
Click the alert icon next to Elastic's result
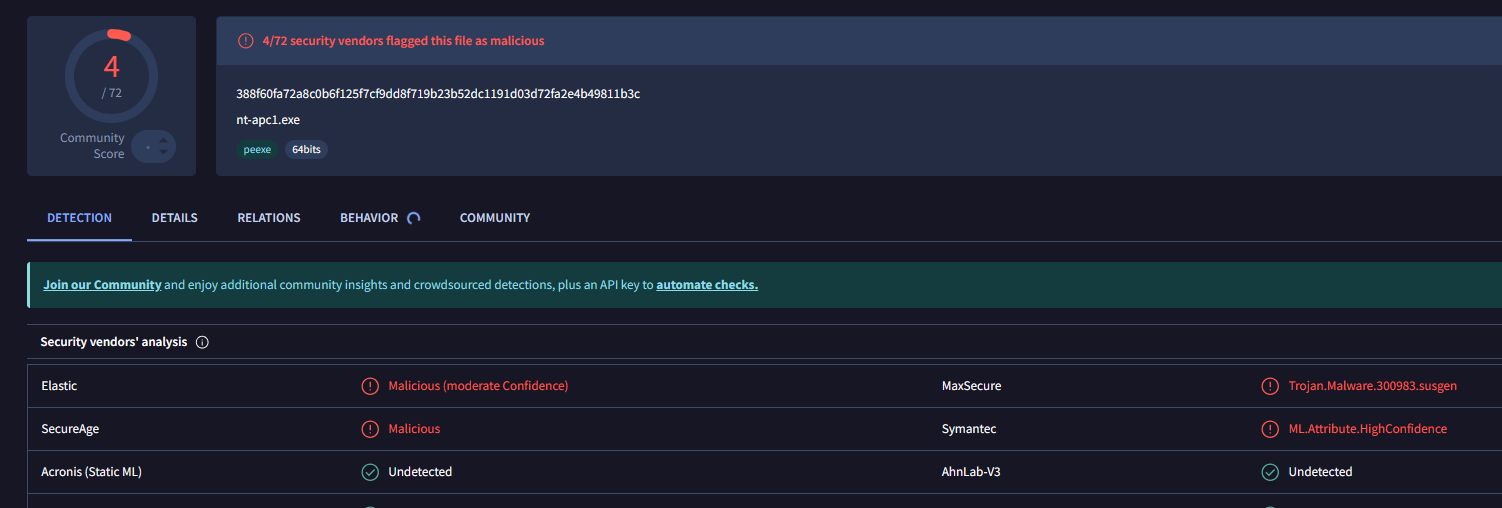(x=370, y=386)
